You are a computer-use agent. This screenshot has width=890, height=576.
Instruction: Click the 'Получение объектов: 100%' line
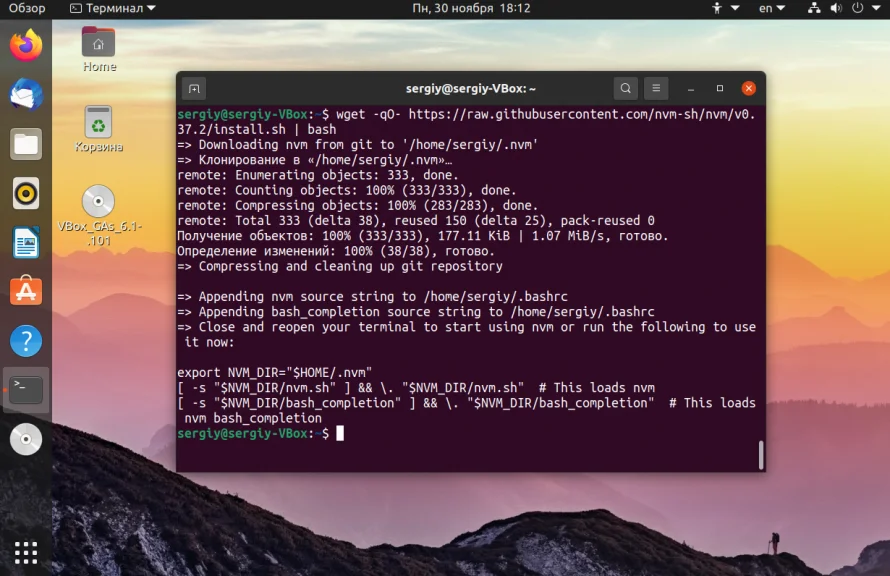tap(422, 236)
